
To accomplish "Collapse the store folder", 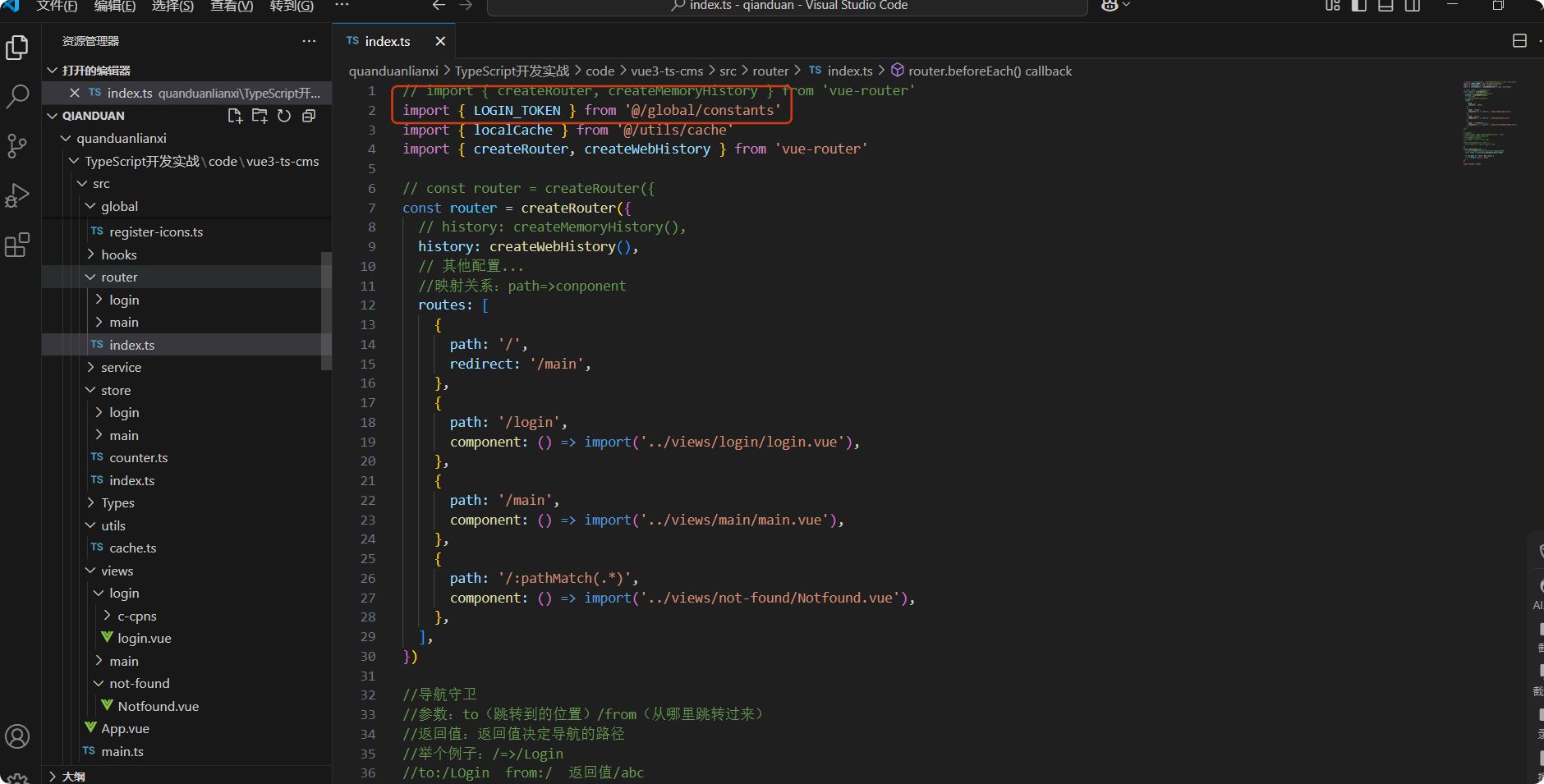I will tap(116, 390).
